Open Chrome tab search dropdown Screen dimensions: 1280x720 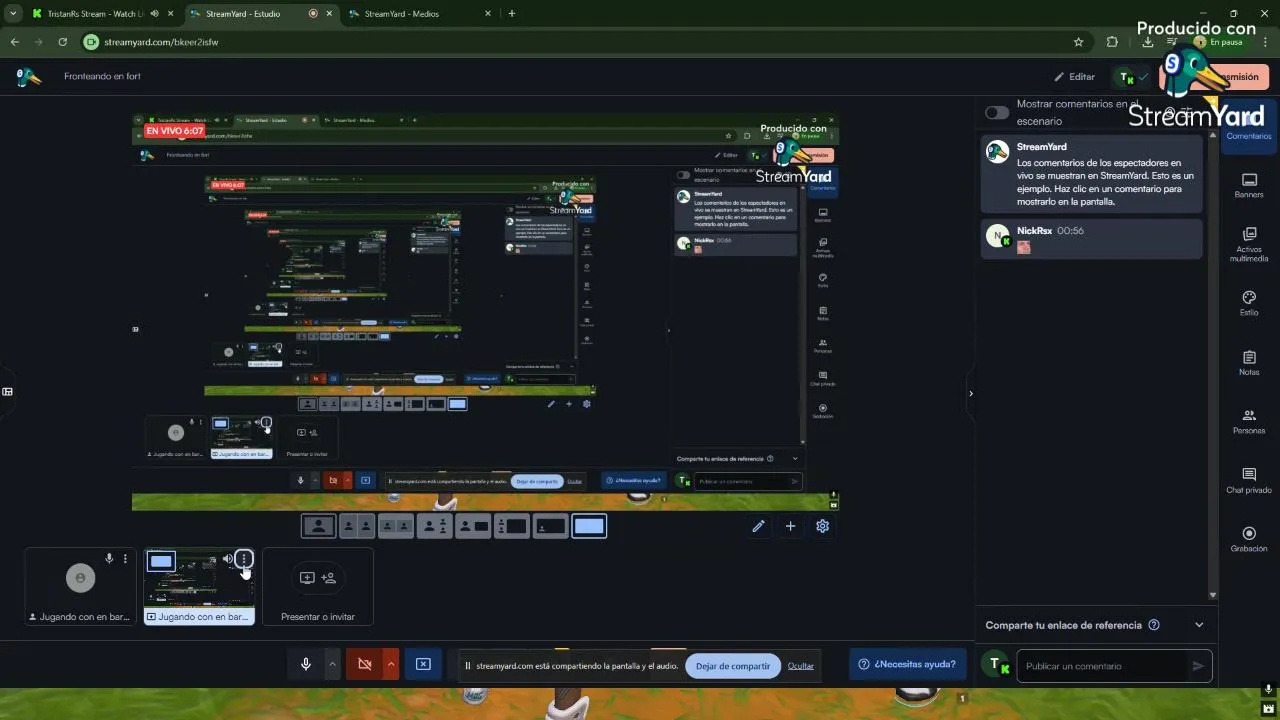13,14
